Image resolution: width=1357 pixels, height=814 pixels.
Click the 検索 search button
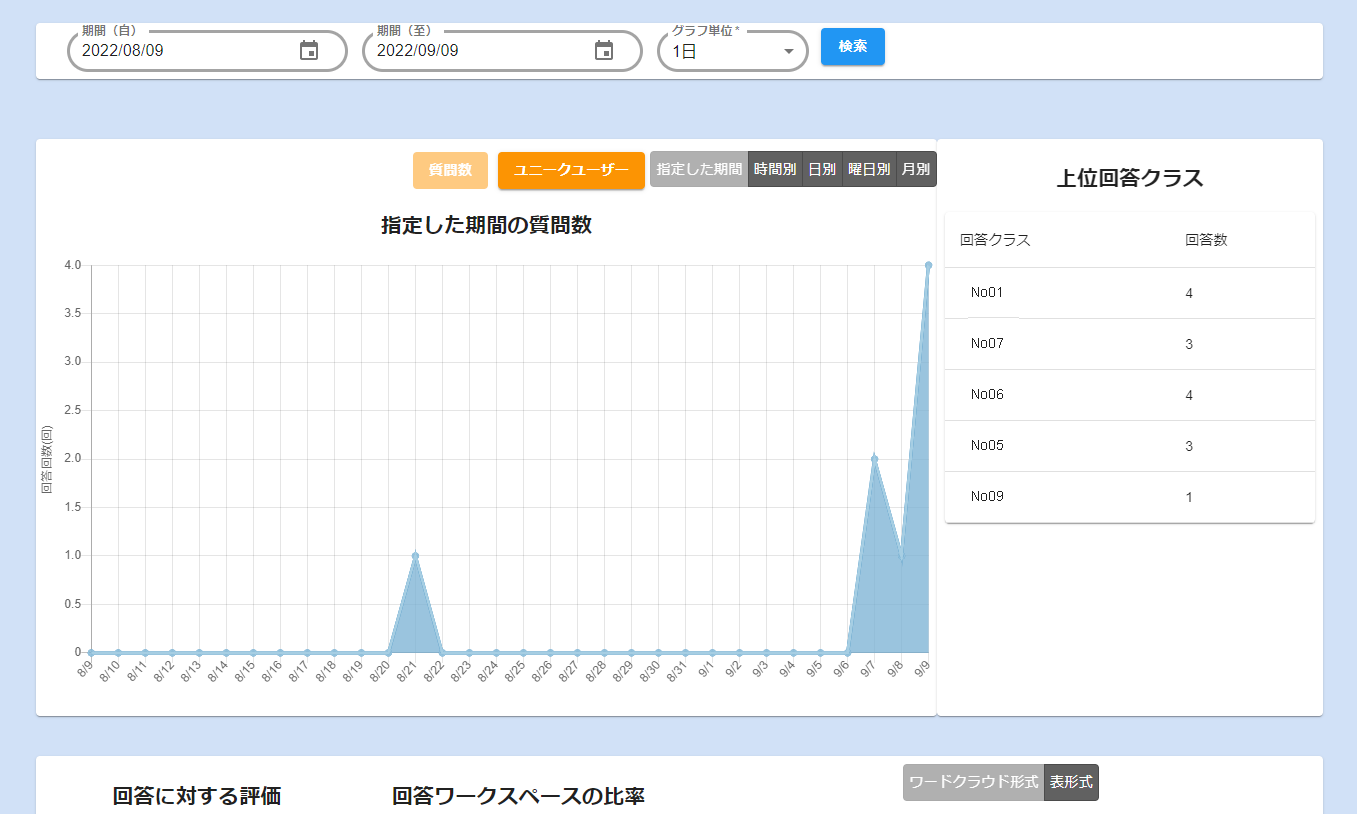click(x=852, y=47)
